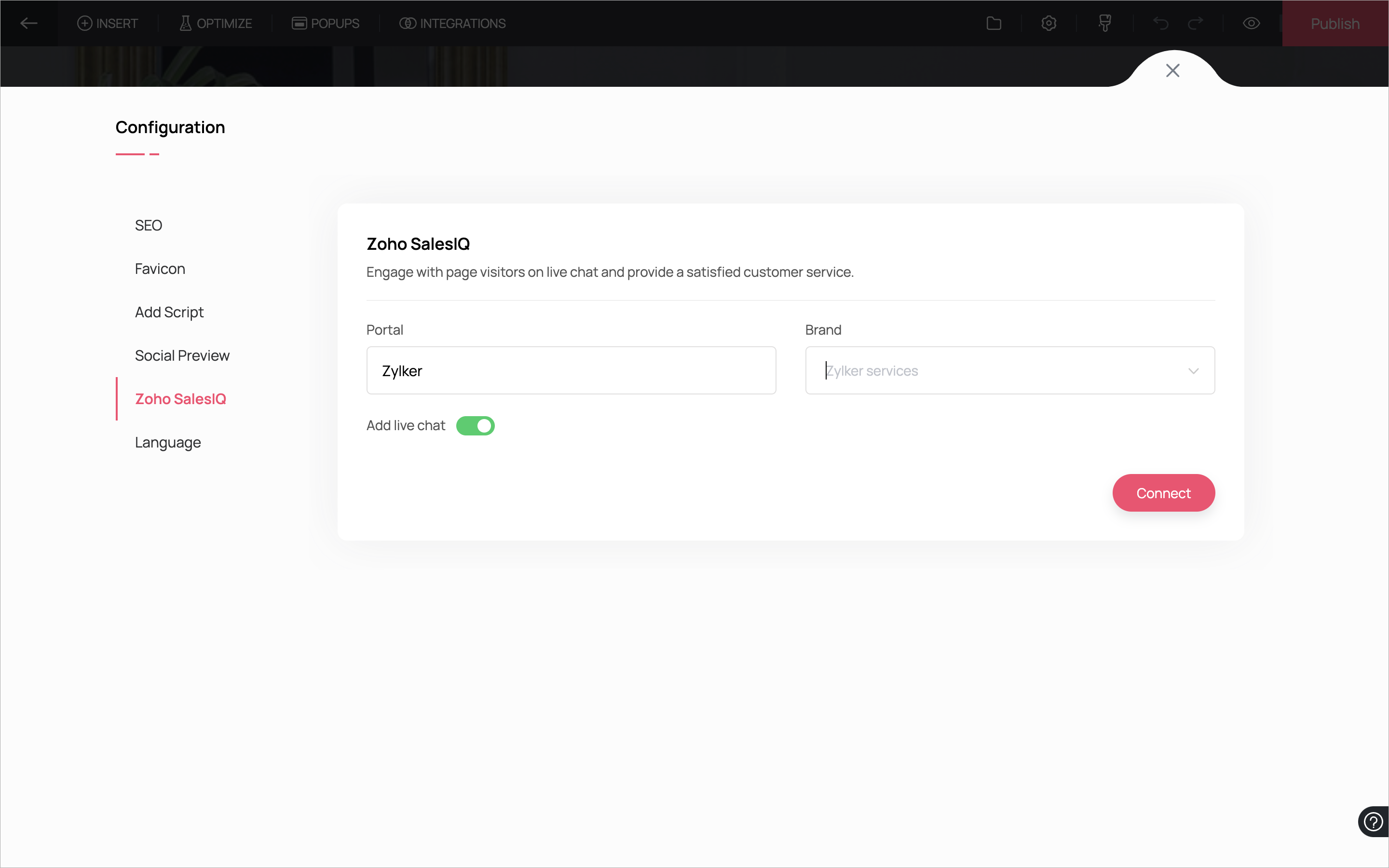
Task: Open the INTEGRATIONS menu
Action: pos(452,24)
